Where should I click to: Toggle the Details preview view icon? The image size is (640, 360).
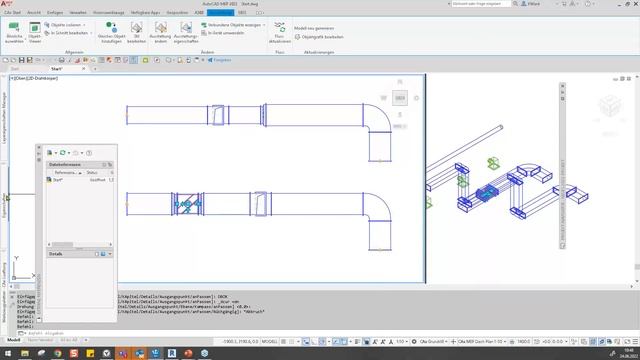103,254
